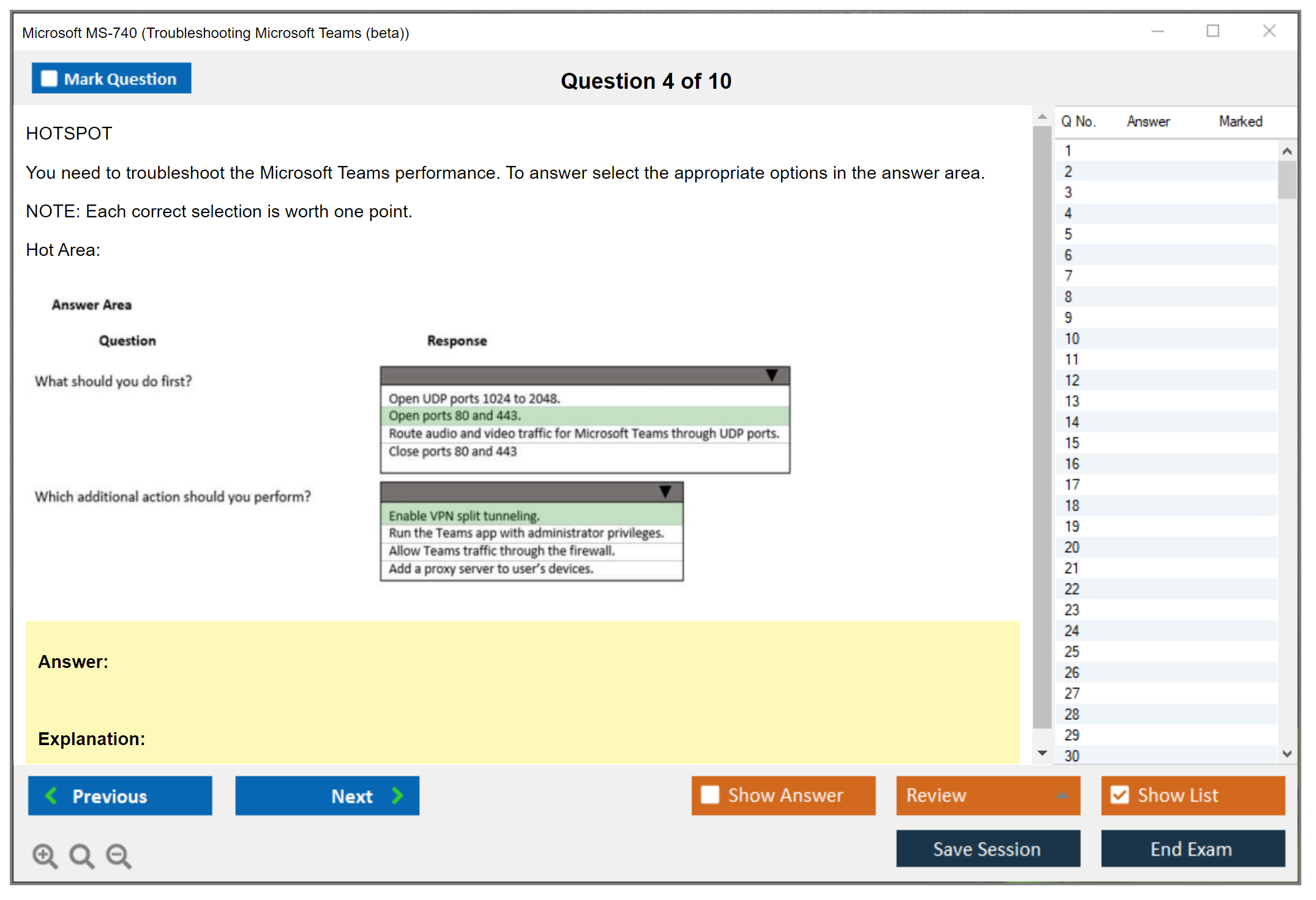The height and width of the screenshot is (900, 1316).
Task: Select question 10 in the list
Action: (x=1072, y=339)
